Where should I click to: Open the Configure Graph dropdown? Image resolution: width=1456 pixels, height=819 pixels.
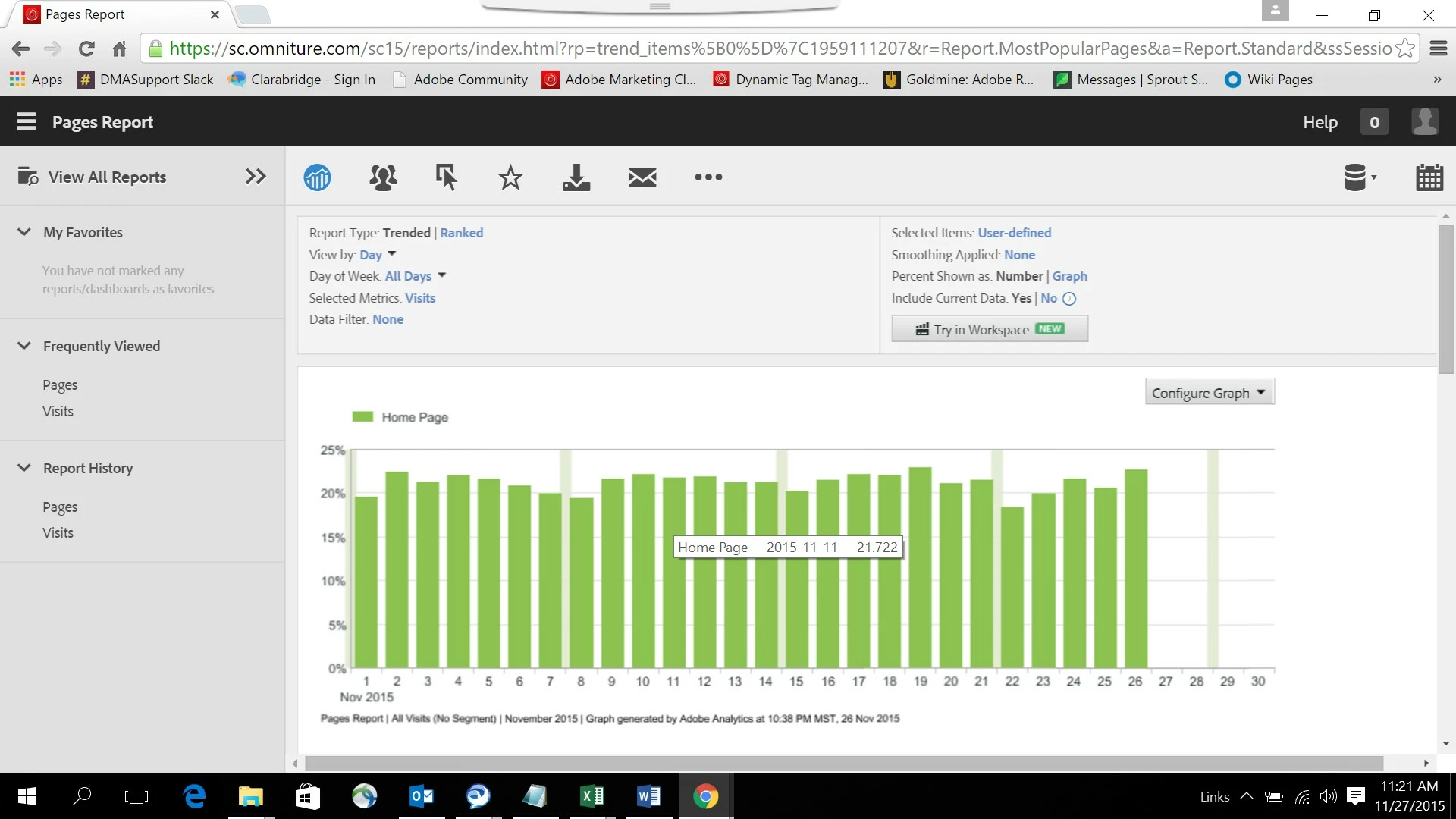point(1209,392)
